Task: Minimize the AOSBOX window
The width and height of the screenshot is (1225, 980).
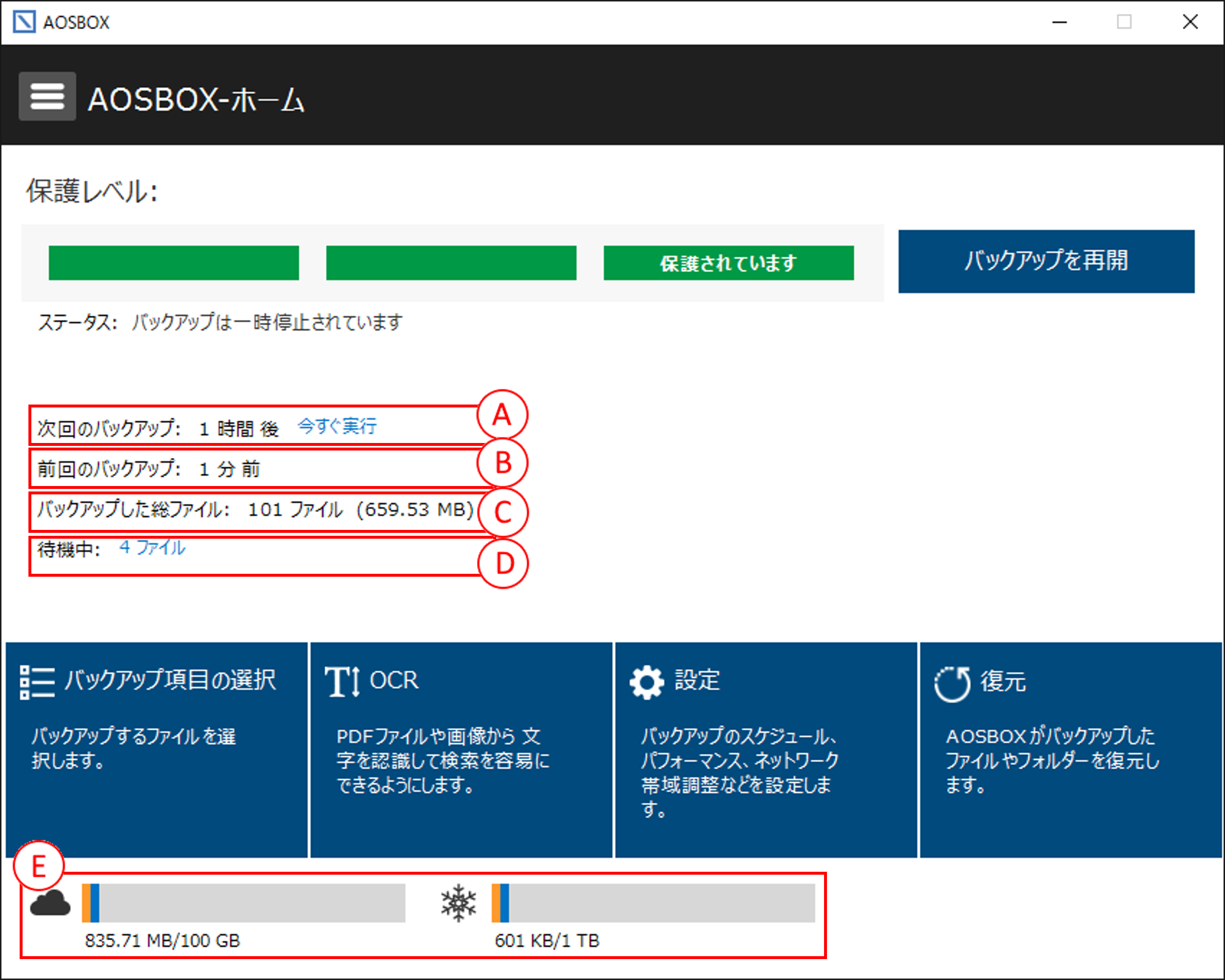Action: [x=1060, y=22]
